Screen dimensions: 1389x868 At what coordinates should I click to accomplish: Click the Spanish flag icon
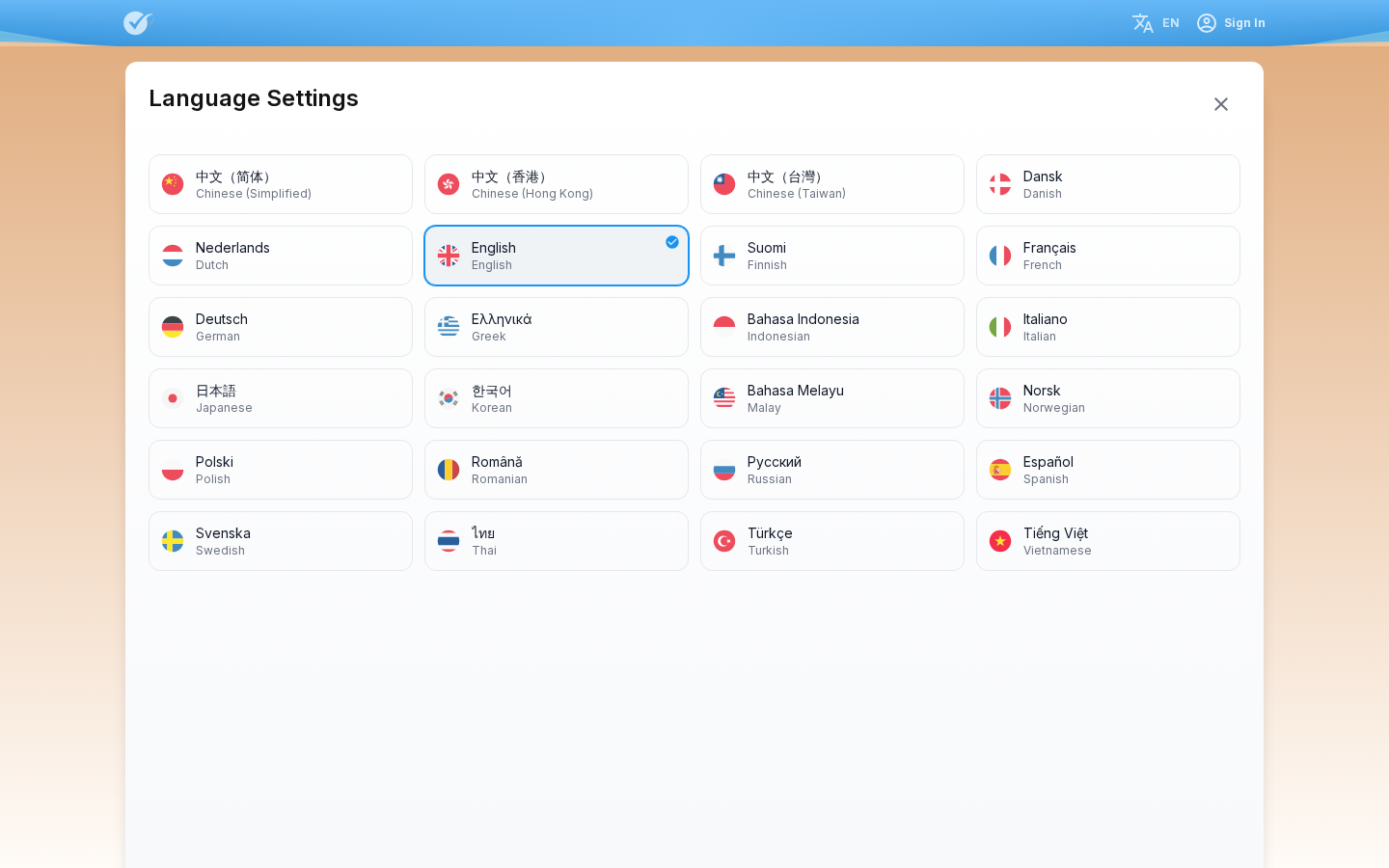click(1000, 470)
